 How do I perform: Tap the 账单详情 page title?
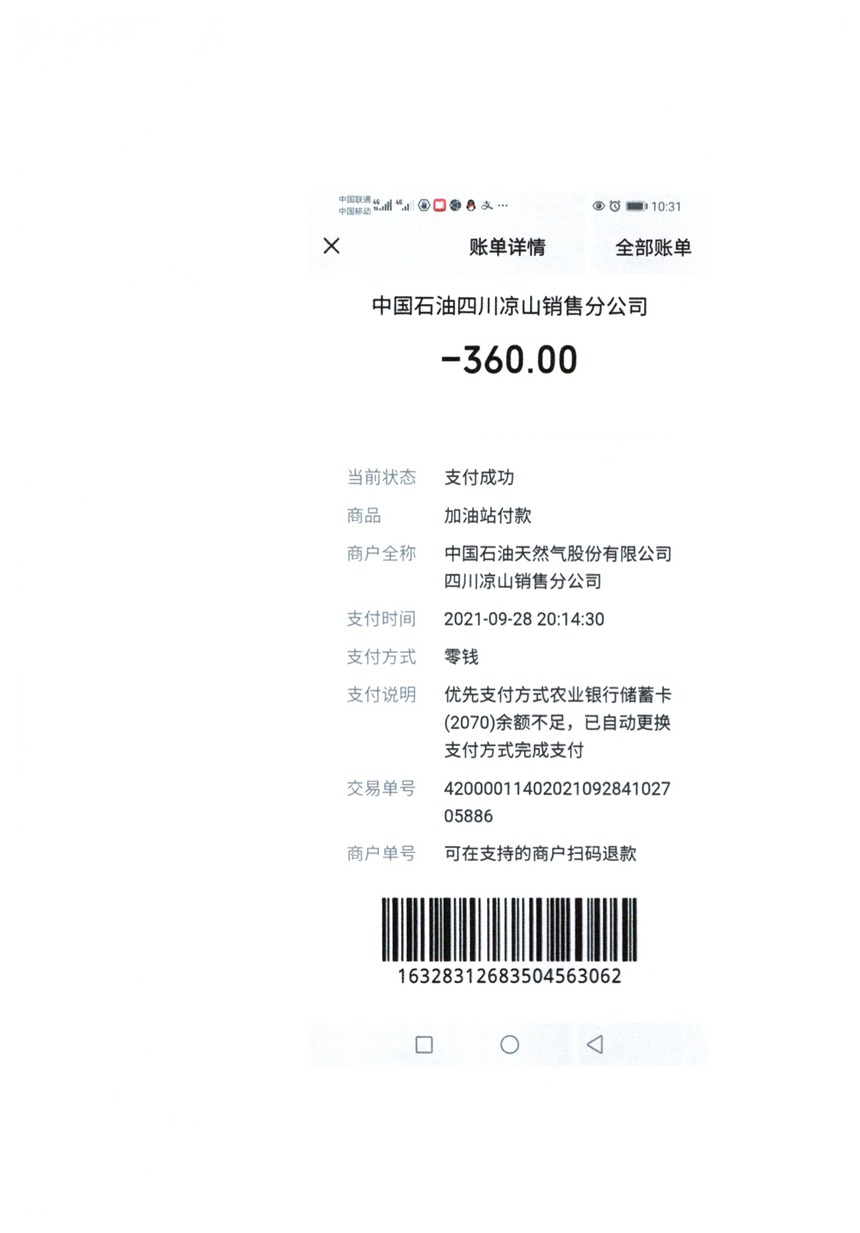pyautogui.click(x=507, y=248)
